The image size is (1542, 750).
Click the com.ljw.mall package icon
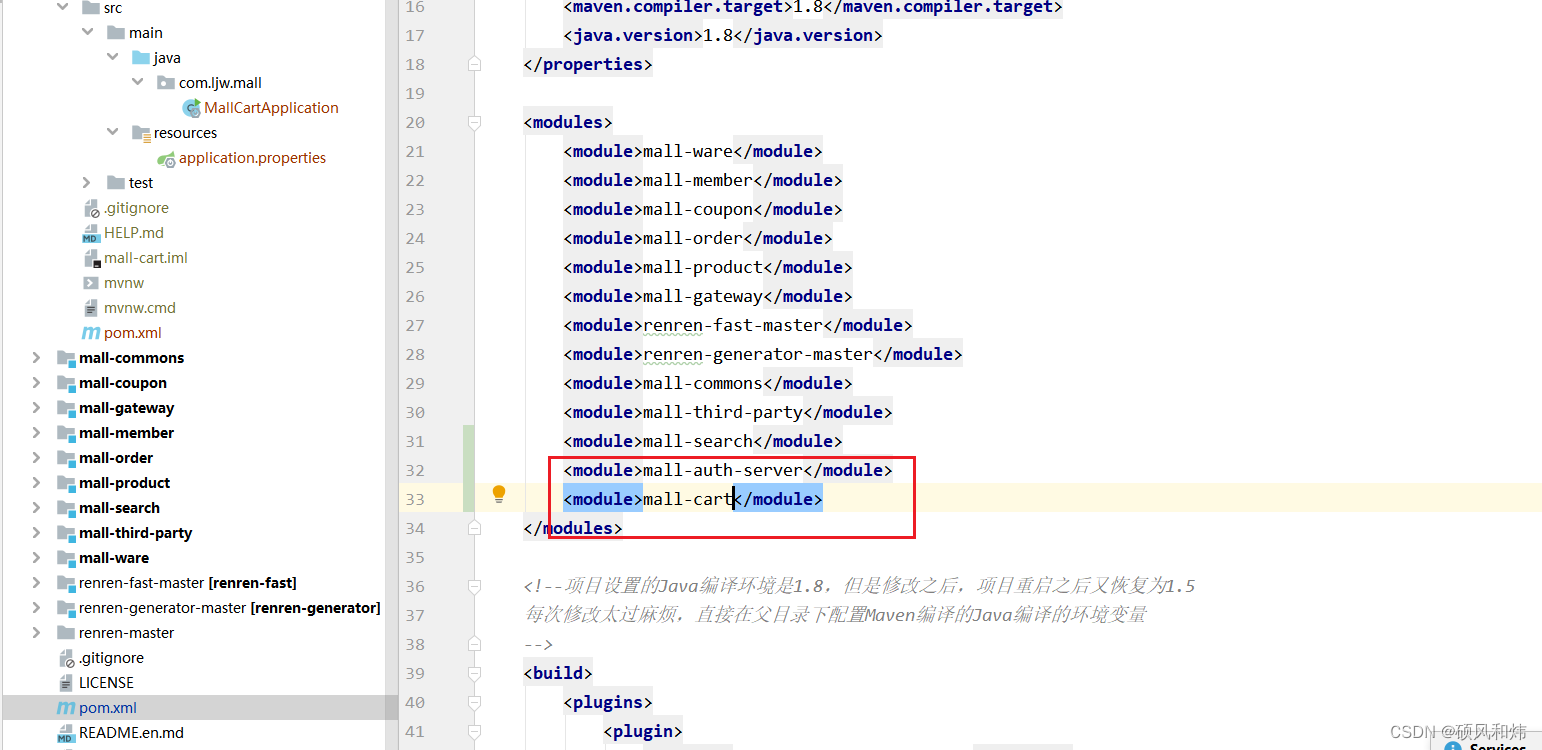[166, 83]
